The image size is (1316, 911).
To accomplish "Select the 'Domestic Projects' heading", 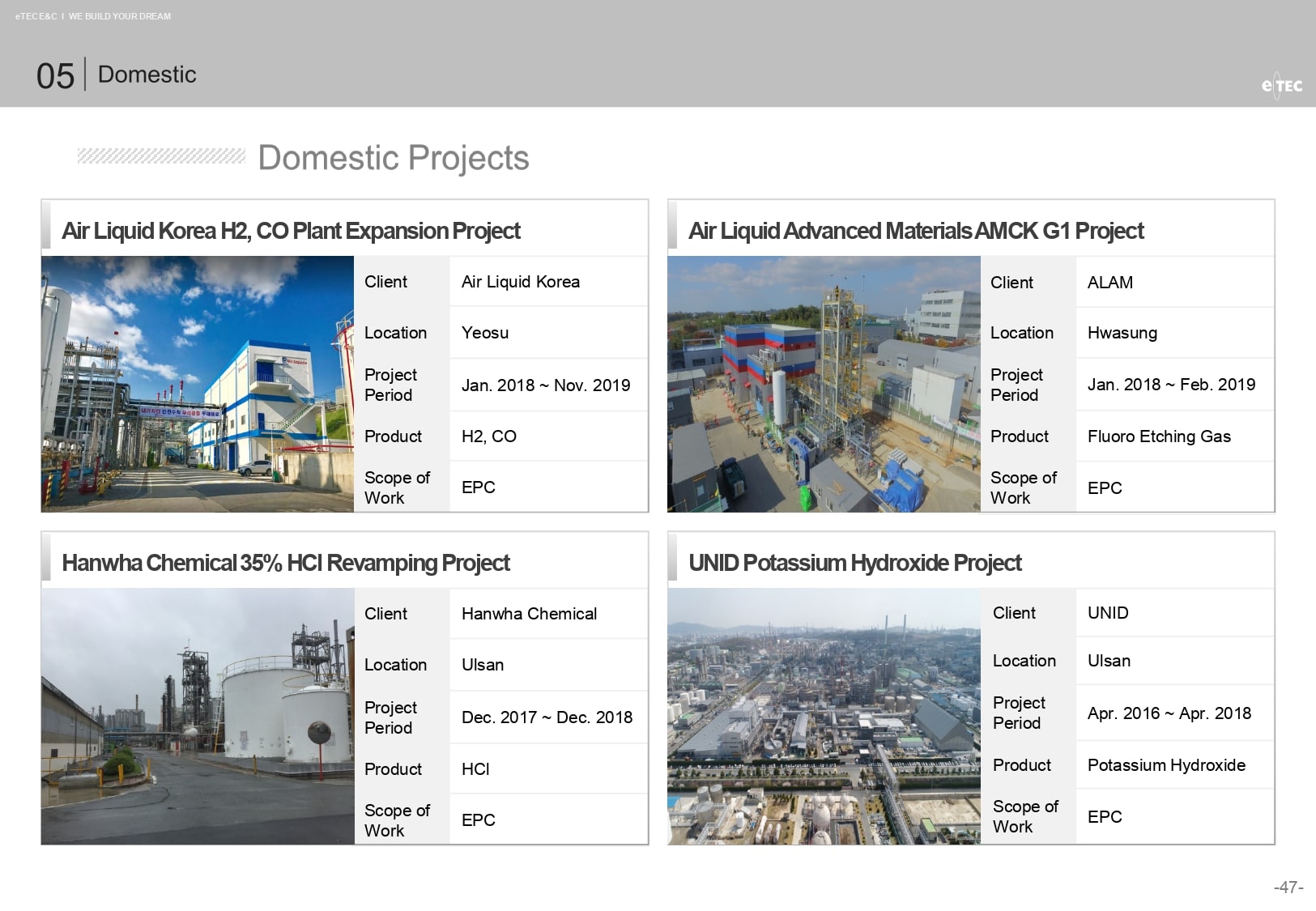I will tap(394, 157).
